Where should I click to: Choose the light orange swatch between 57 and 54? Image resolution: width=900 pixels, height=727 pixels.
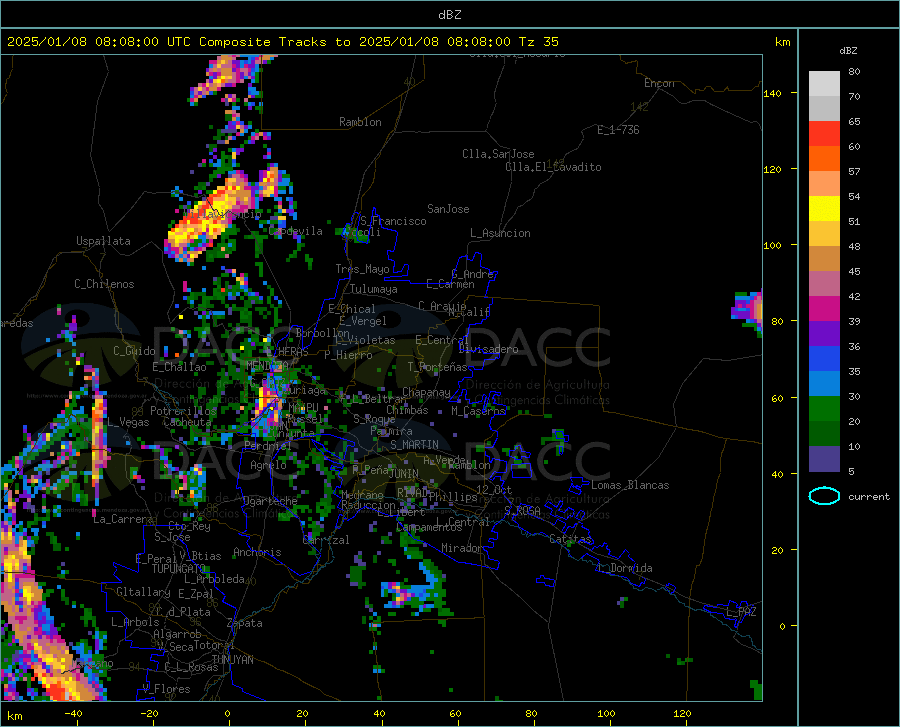(x=824, y=184)
